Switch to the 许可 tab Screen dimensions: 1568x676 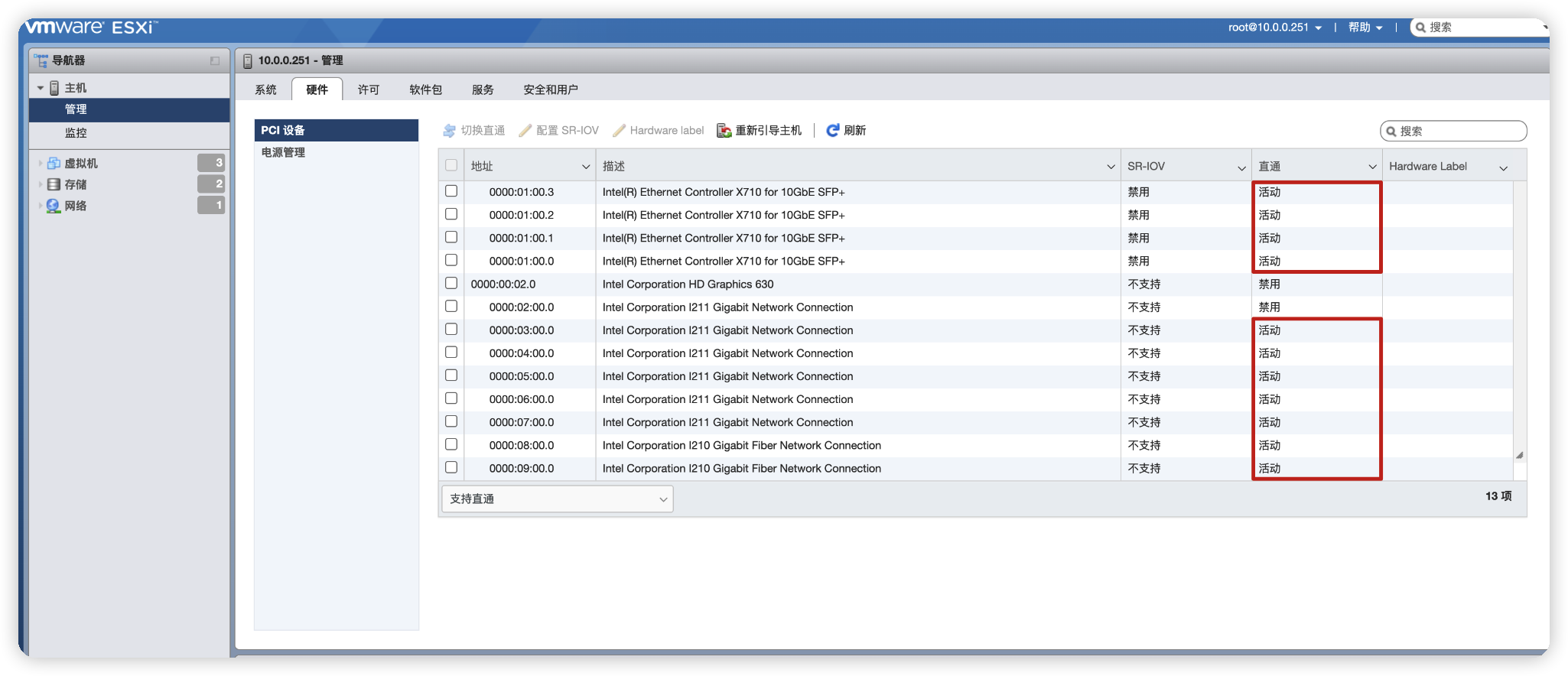pyautogui.click(x=369, y=89)
